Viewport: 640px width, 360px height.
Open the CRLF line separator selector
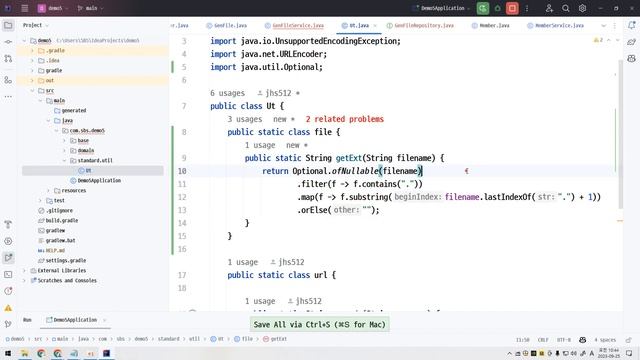click(543, 340)
